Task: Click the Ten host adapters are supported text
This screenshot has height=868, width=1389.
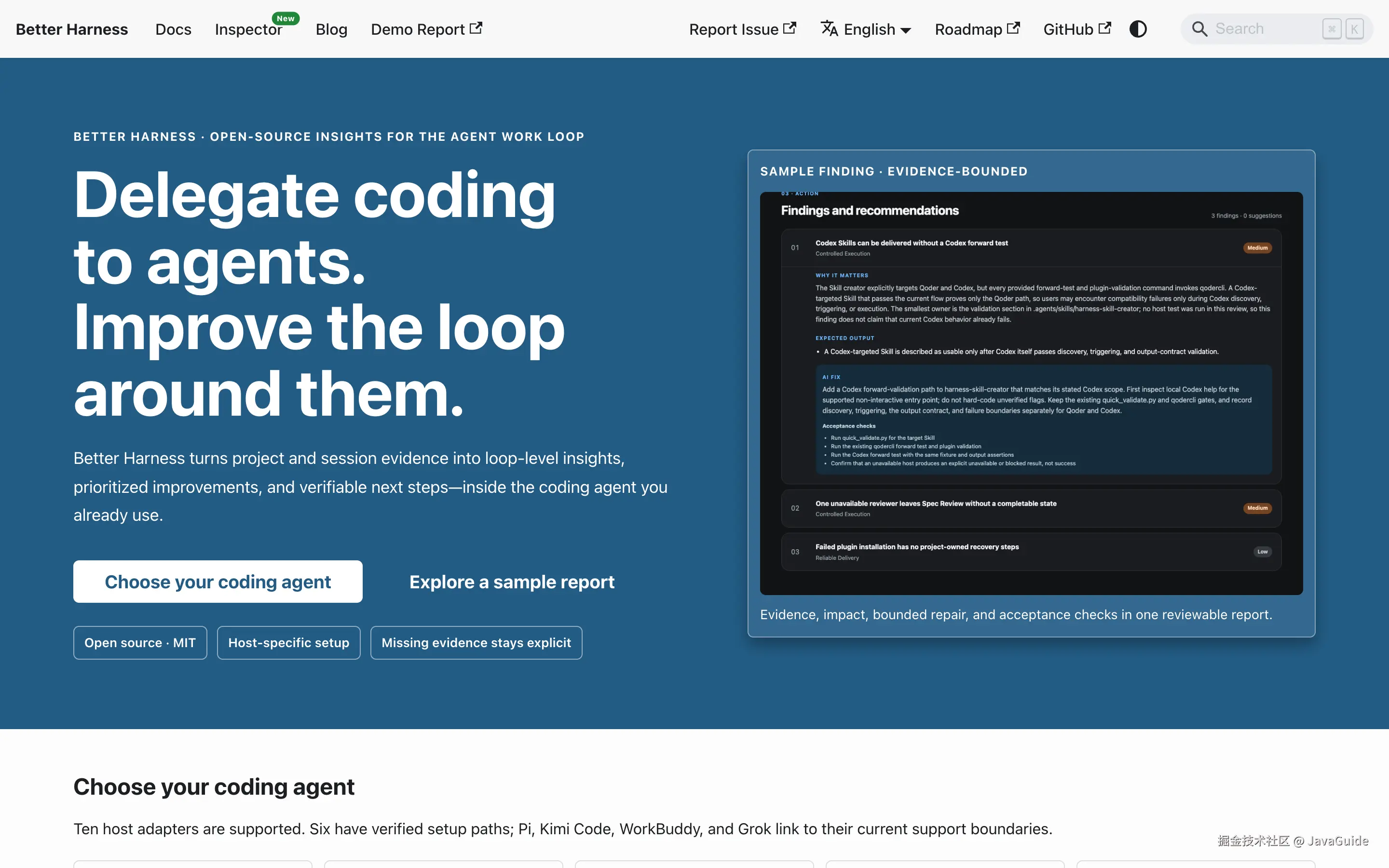Action: coord(562,829)
